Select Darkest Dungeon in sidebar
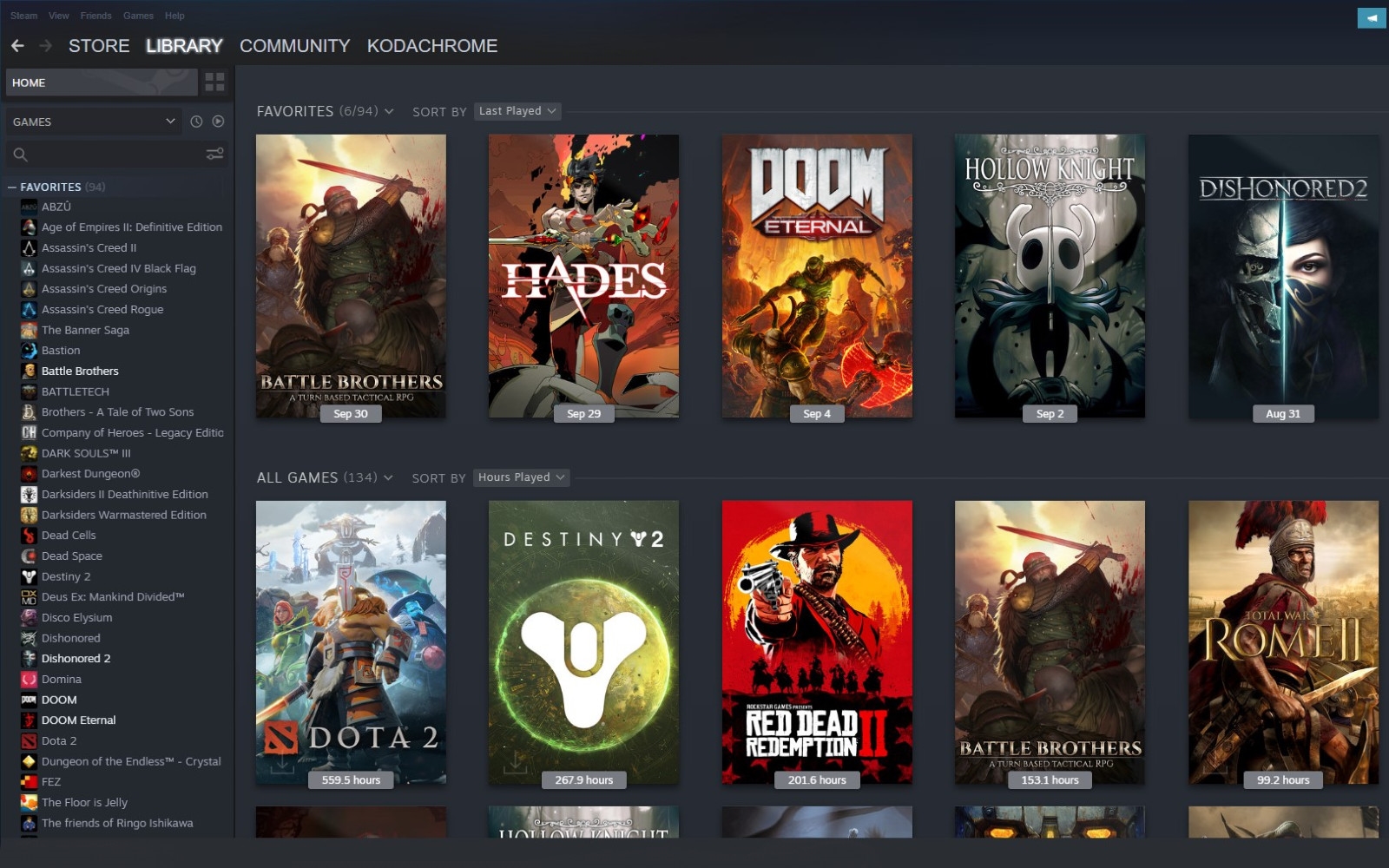1389x868 pixels. tap(90, 474)
